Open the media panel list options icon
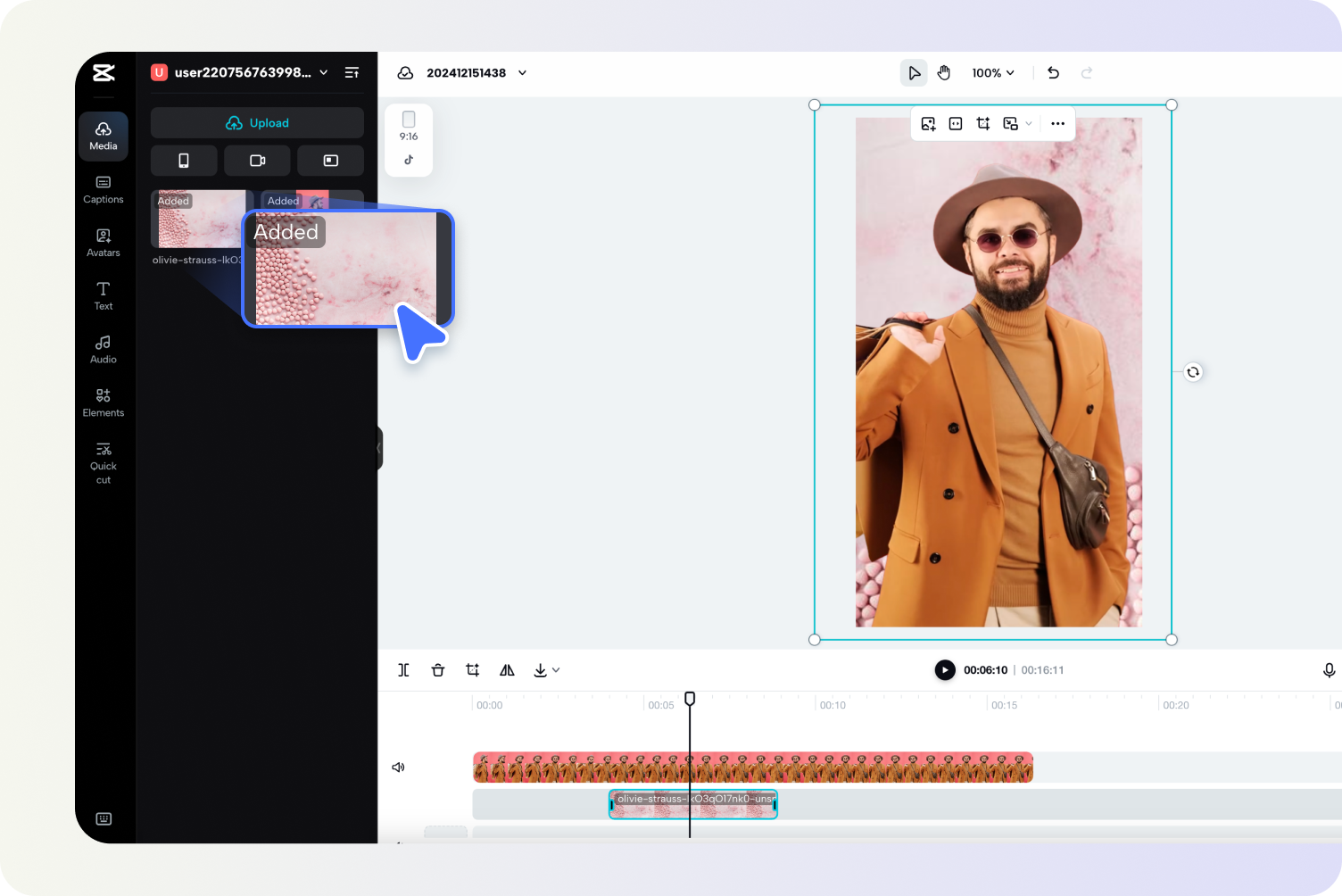The width and height of the screenshot is (1342, 896). [352, 72]
